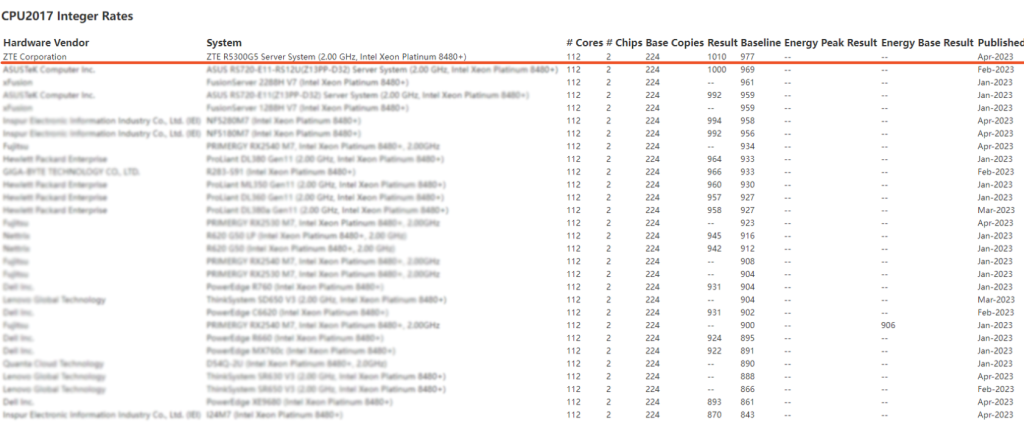
Task: Select the result value 994
Action: (714, 121)
